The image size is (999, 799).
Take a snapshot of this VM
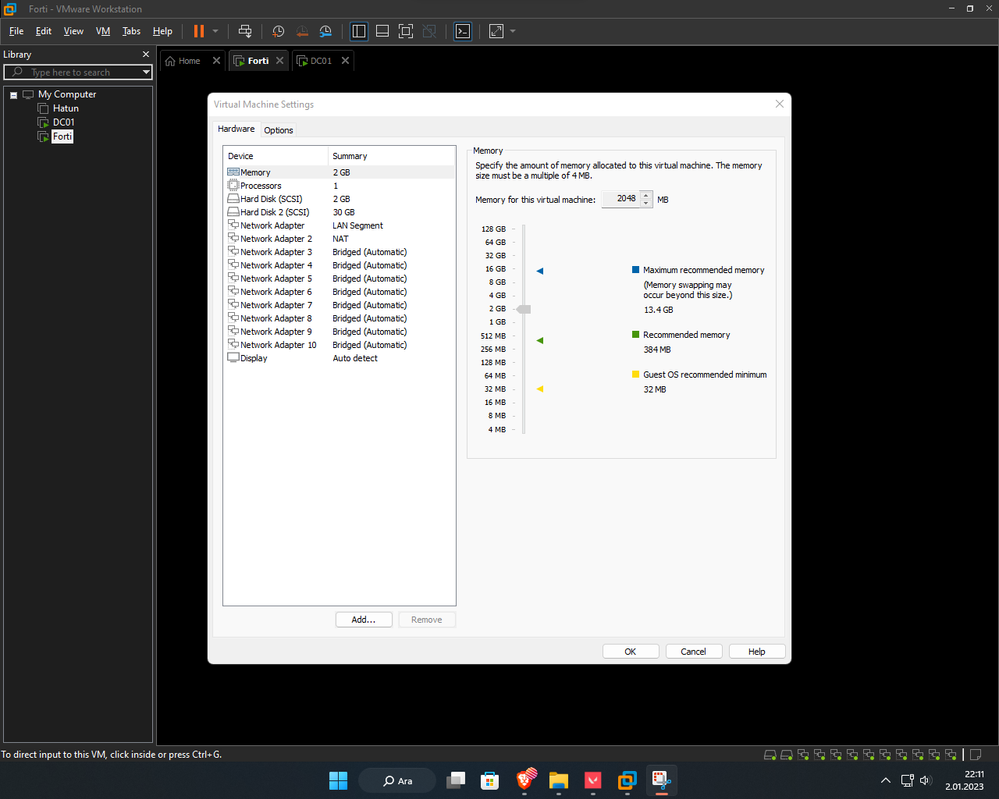[x=279, y=31]
